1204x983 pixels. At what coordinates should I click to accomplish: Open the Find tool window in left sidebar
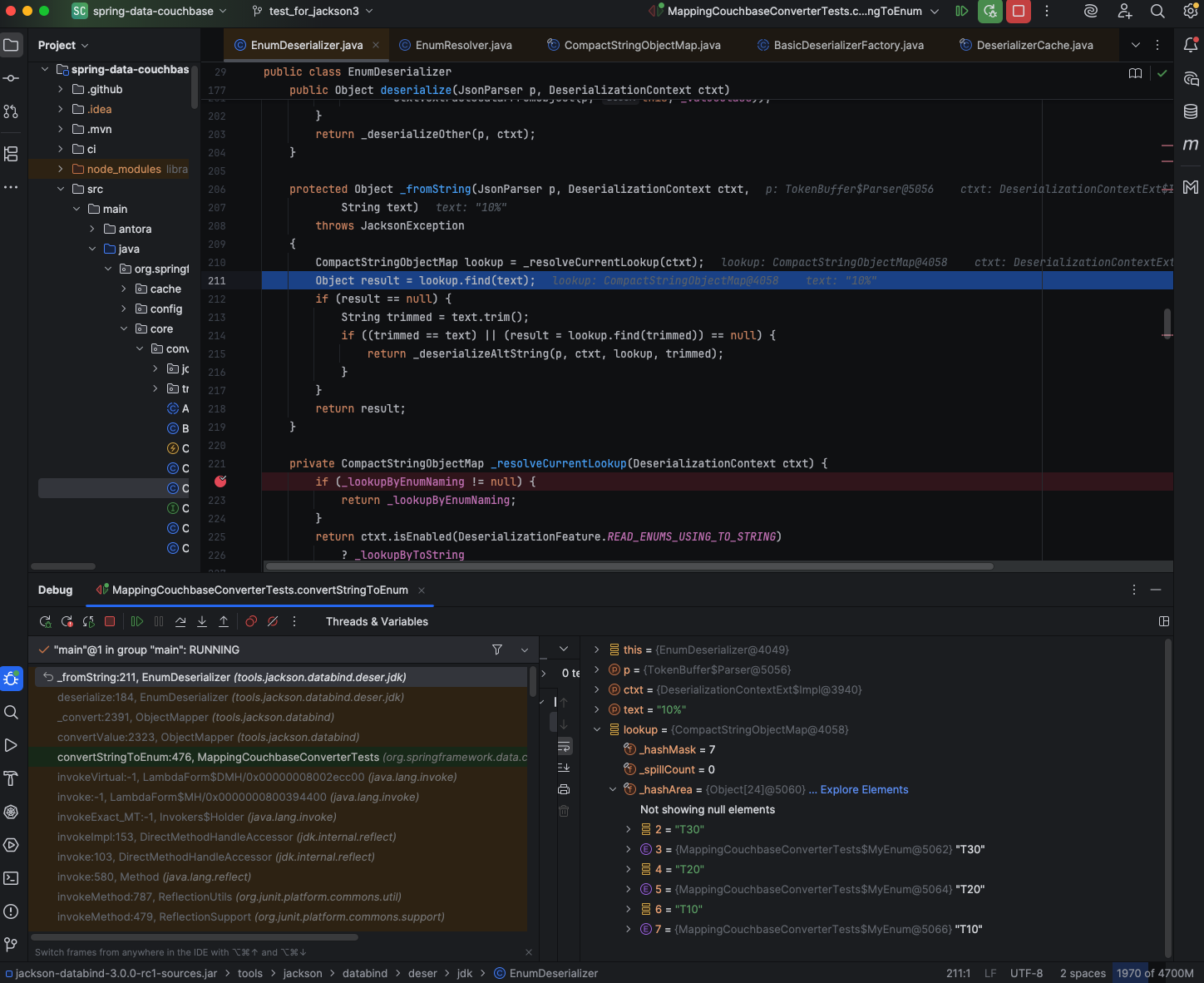coord(12,712)
